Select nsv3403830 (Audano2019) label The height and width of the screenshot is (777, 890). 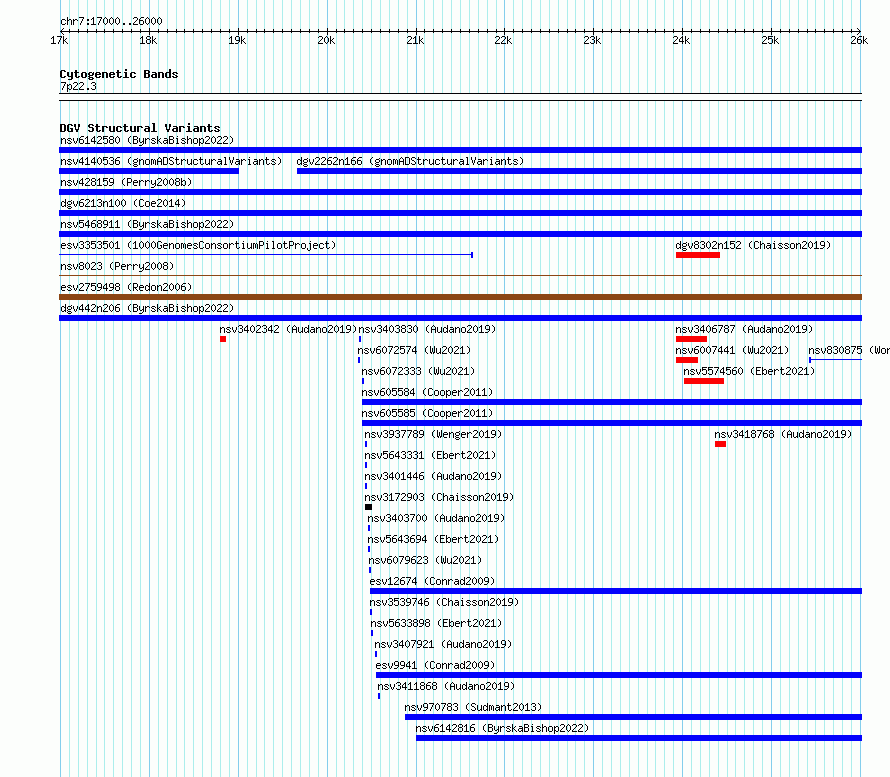pyautogui.click(x=427, y=329)
